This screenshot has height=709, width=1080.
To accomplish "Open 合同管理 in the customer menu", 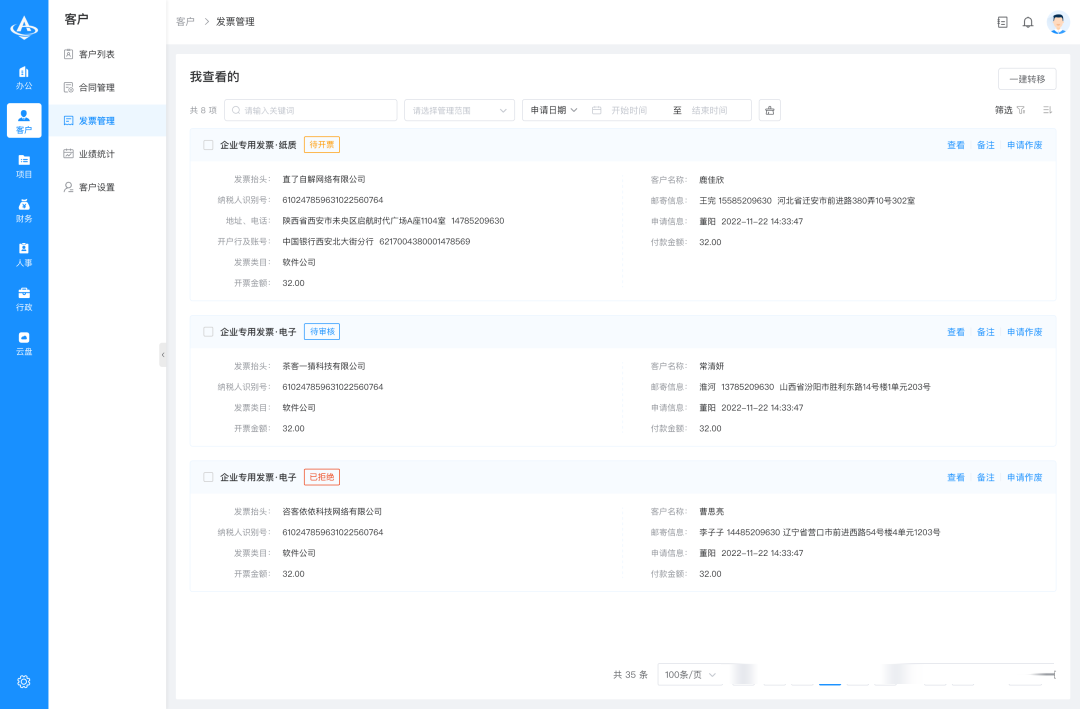I will [x=97, y=87].
